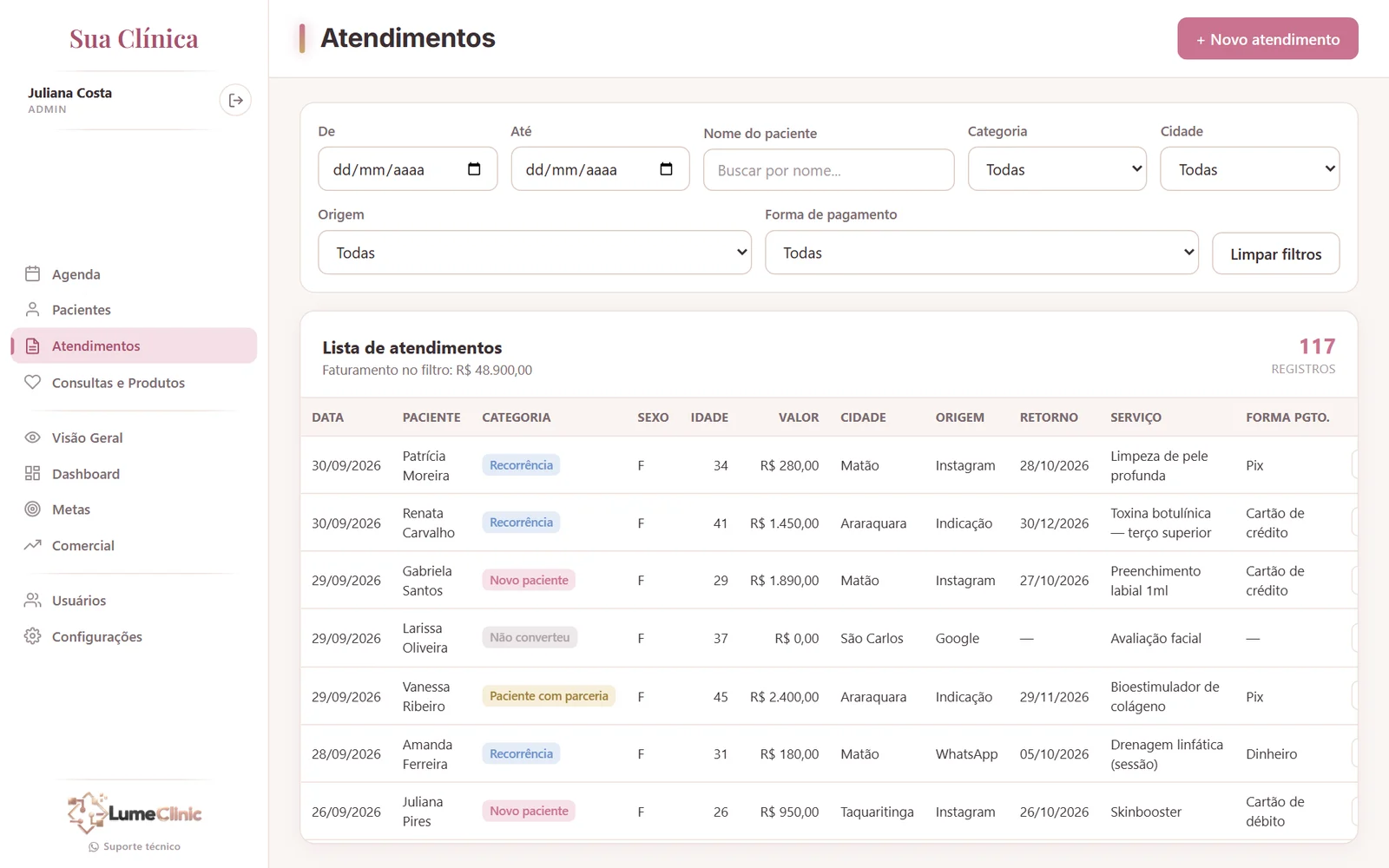Screen dimensions: 1389x868
Task: Click the Novo atendimento button
Action: point(1267,39)
